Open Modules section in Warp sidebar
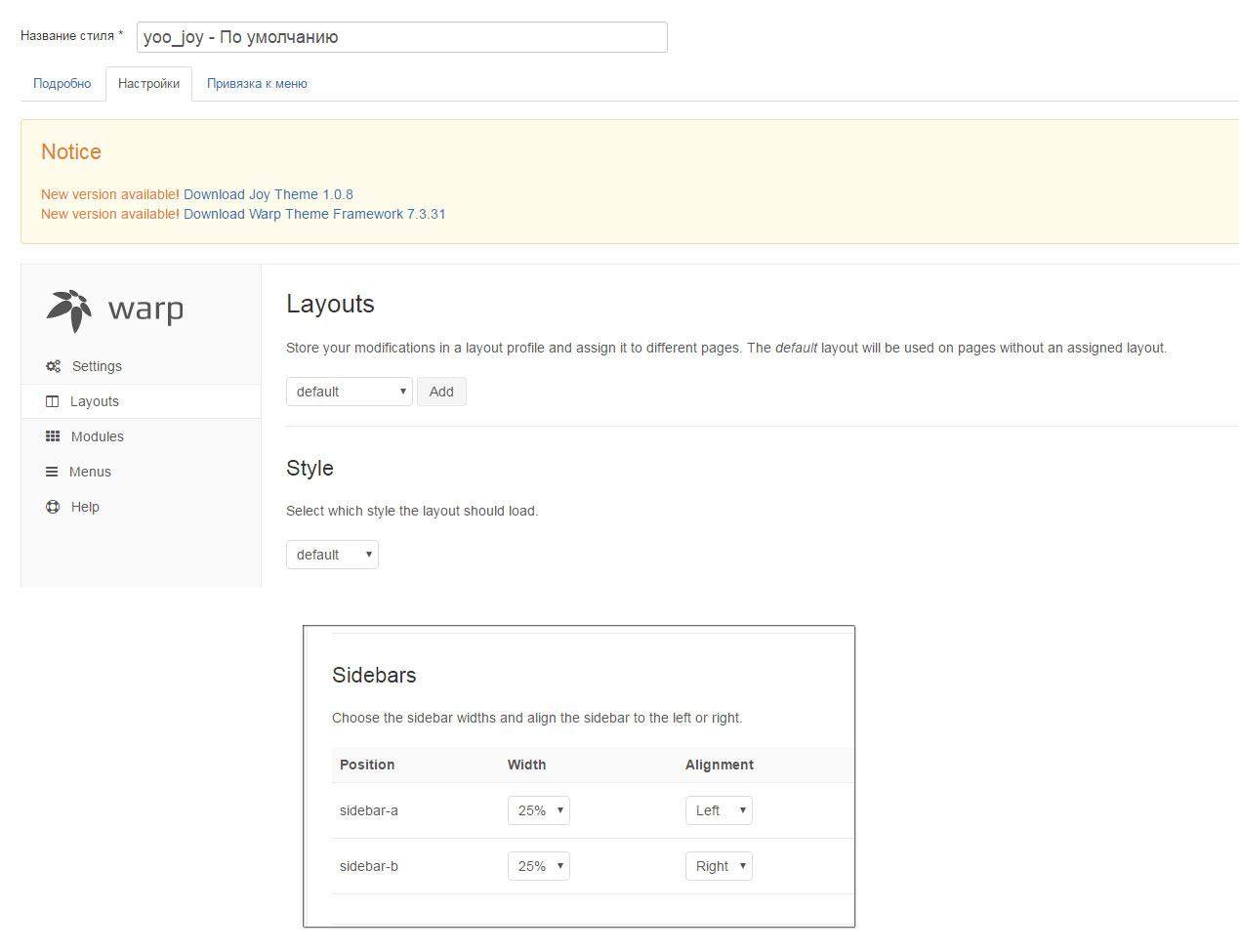1239x952 pixels. [x=98, y=436]
